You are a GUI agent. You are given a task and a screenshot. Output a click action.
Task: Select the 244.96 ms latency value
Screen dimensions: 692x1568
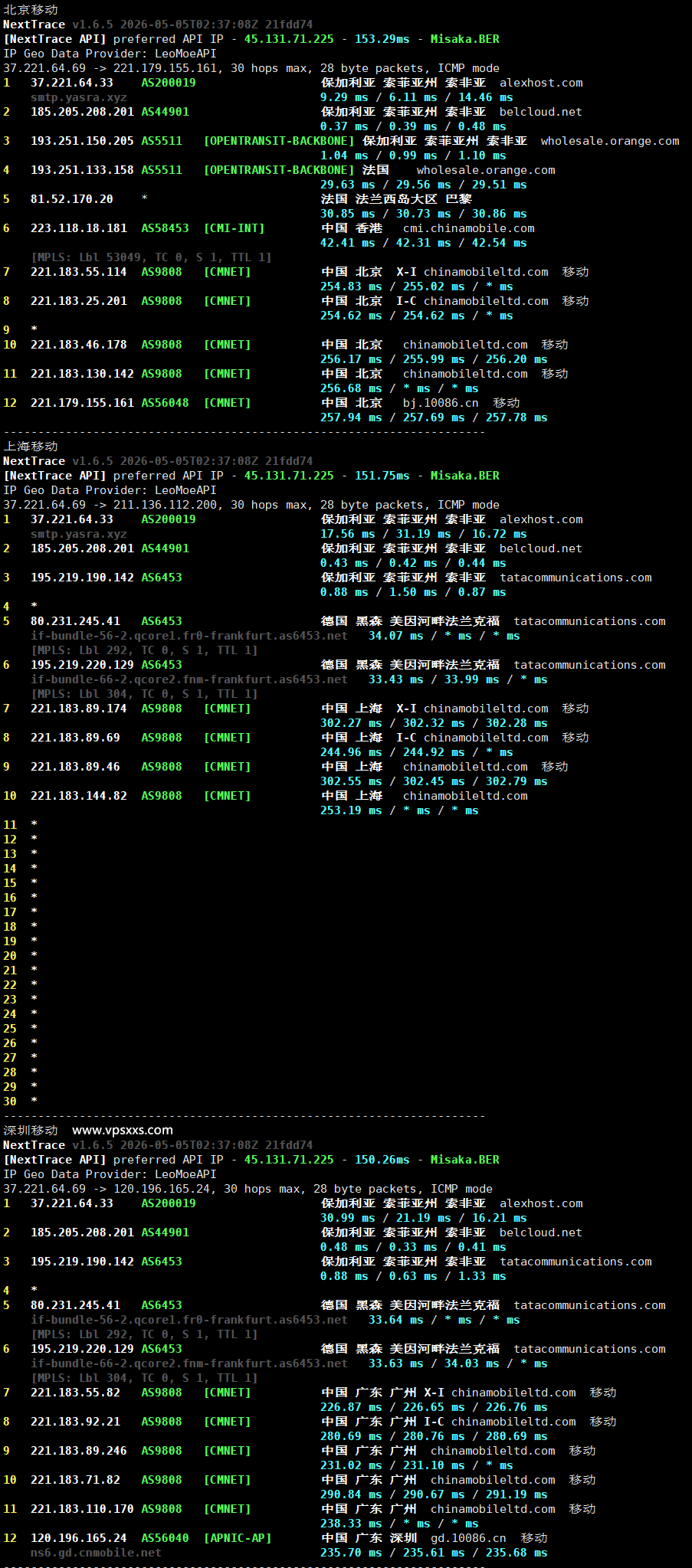pos(351,752)
